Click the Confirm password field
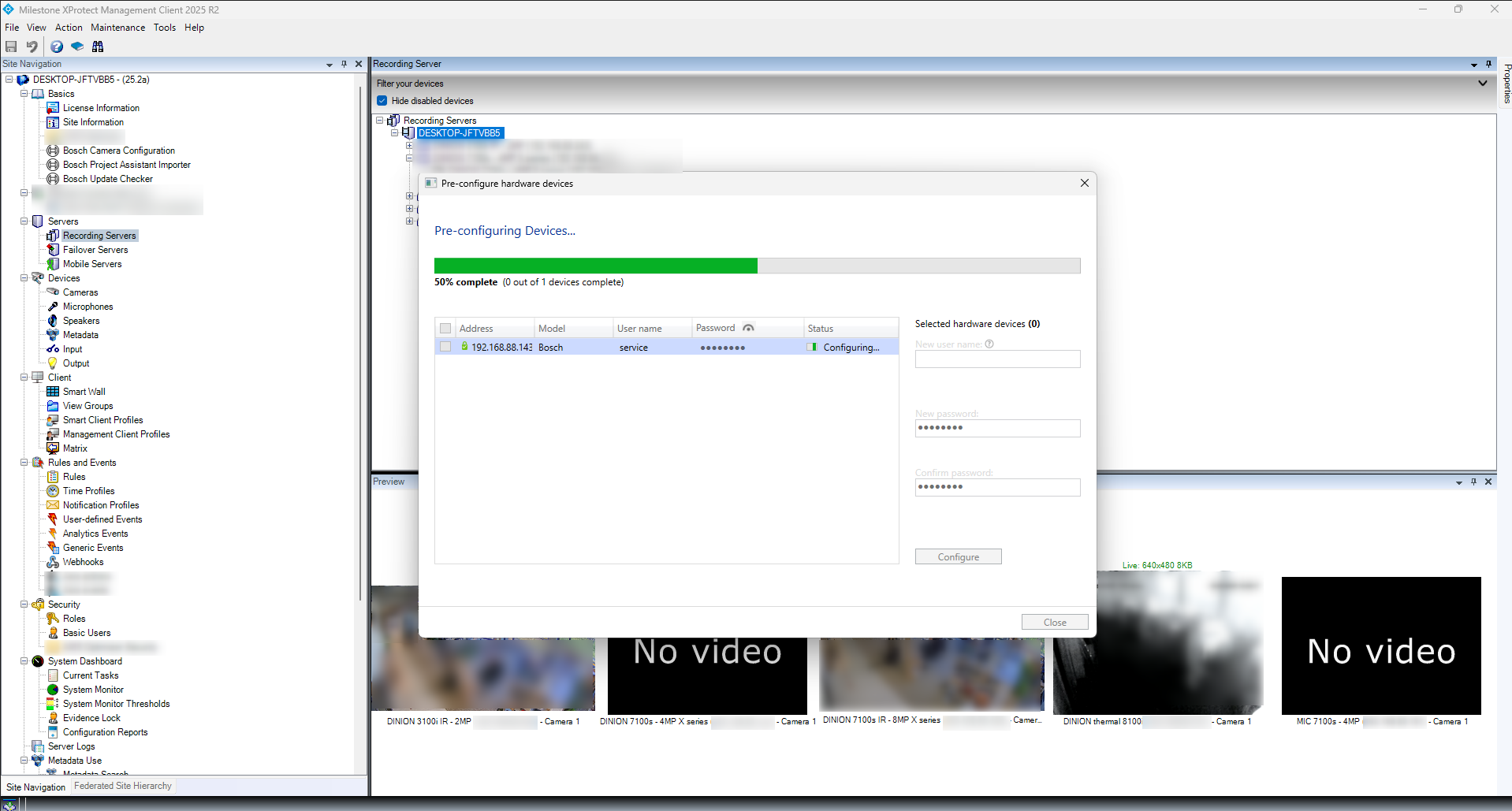 pyautogui.click(x=997, y=487)
